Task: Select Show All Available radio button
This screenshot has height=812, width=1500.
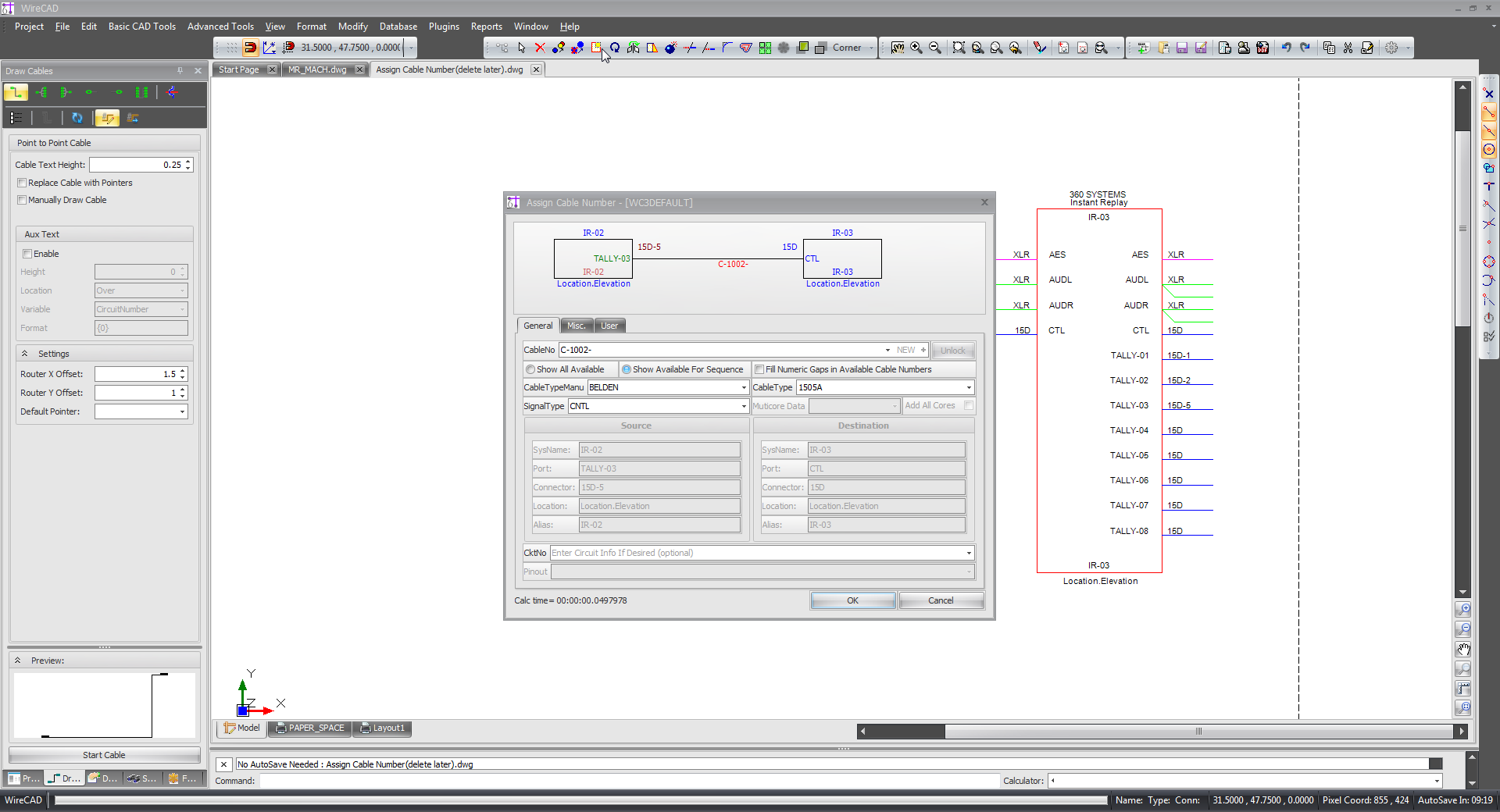Action: click(530, 369)
